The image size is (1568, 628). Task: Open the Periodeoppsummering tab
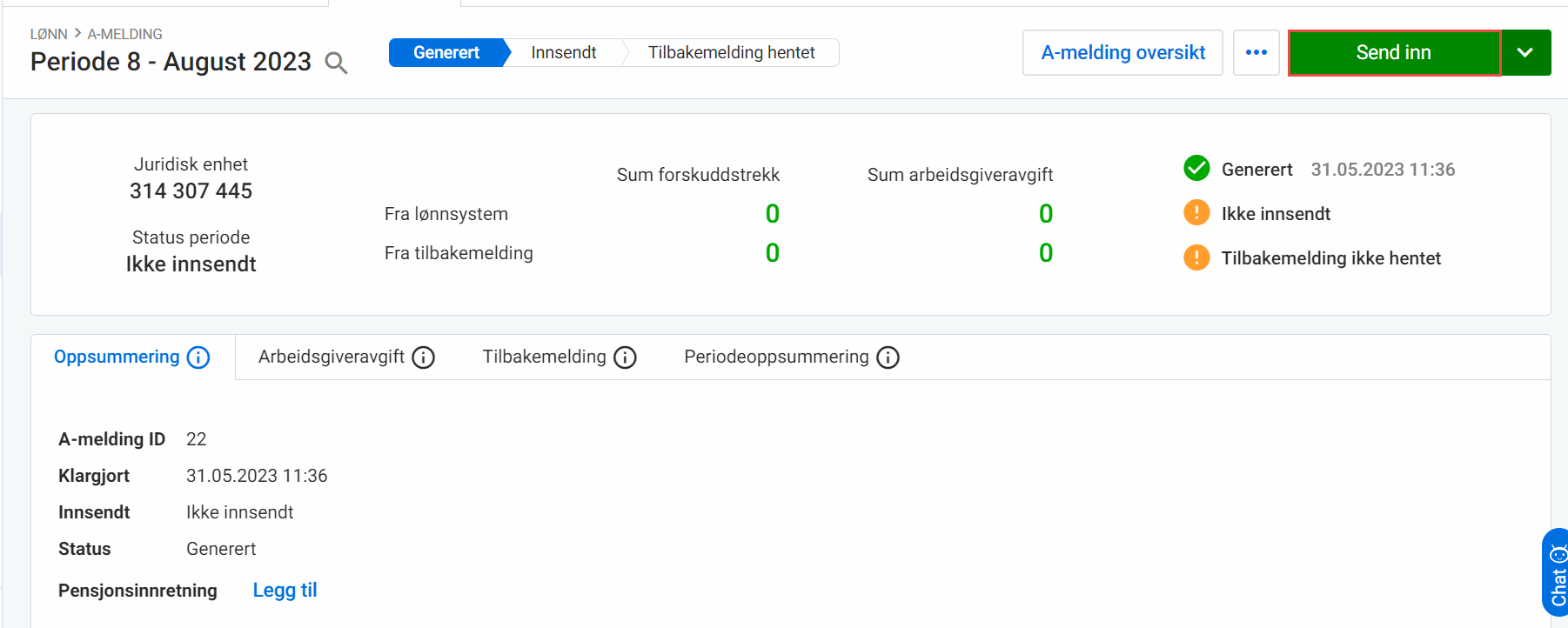tap(776, 357)
